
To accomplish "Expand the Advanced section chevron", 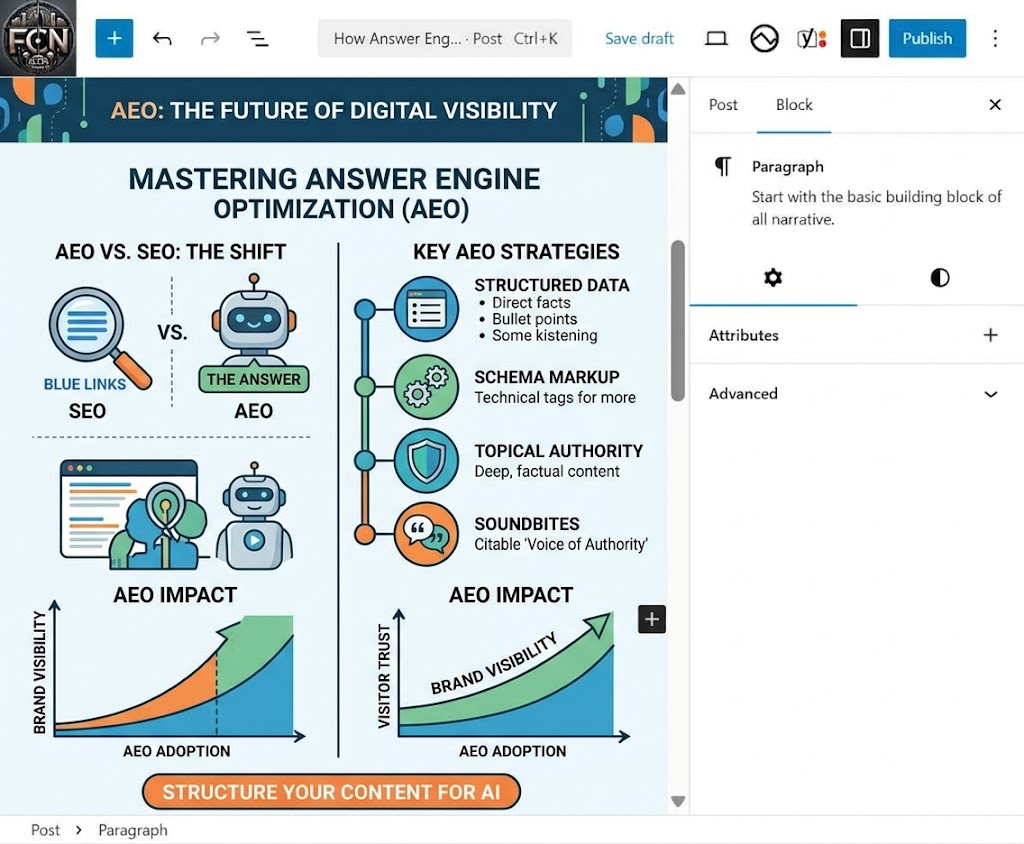I will [x=990, y=394].
